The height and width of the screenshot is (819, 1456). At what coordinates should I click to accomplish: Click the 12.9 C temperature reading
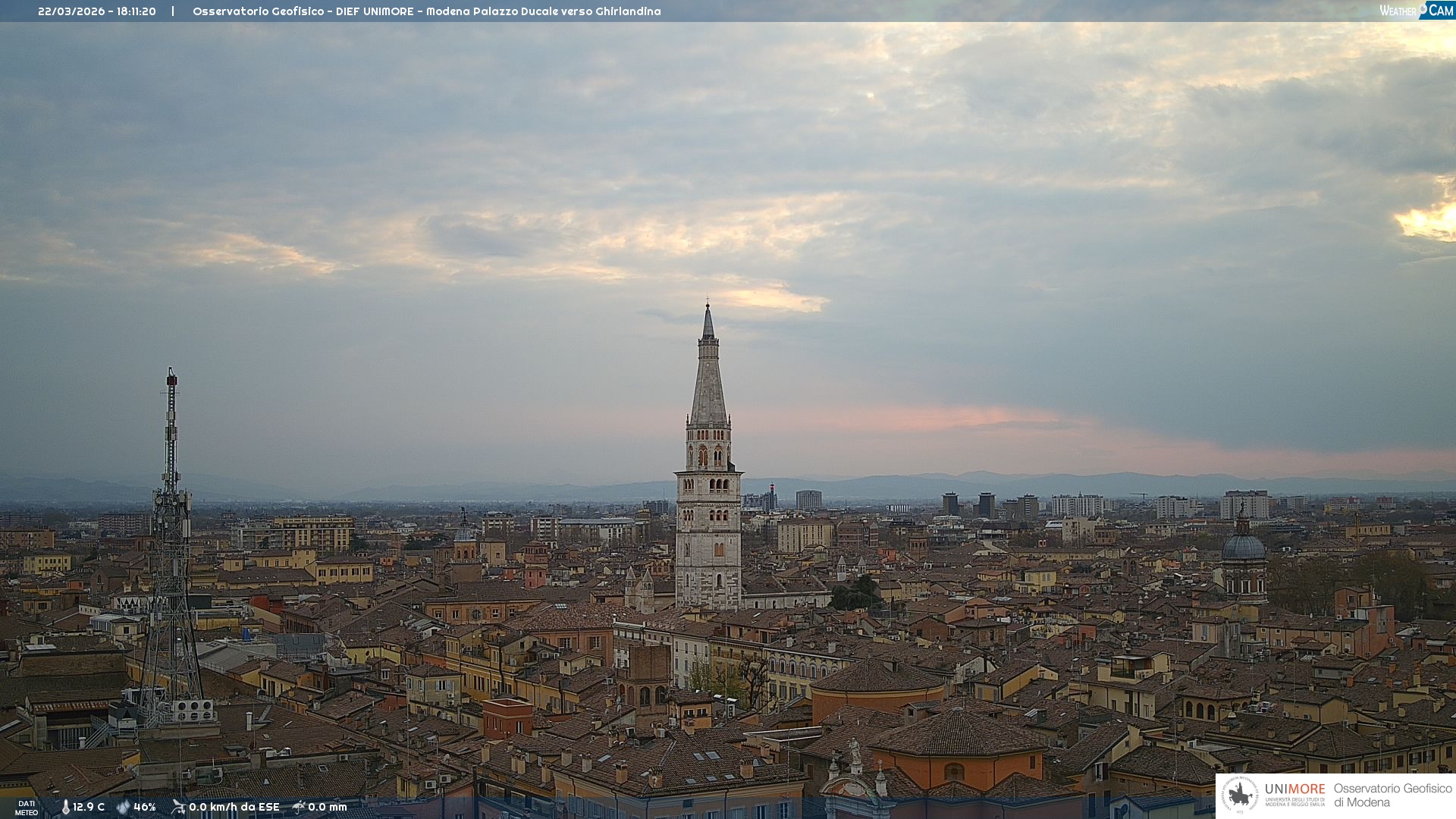click(x=89, y=807)
